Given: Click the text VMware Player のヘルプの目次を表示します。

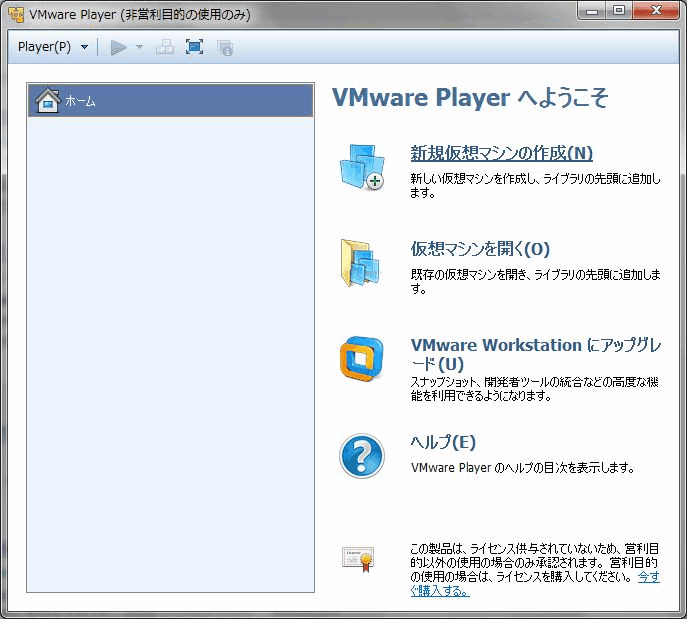Looking at the screenshot, I should click(522, 468).
